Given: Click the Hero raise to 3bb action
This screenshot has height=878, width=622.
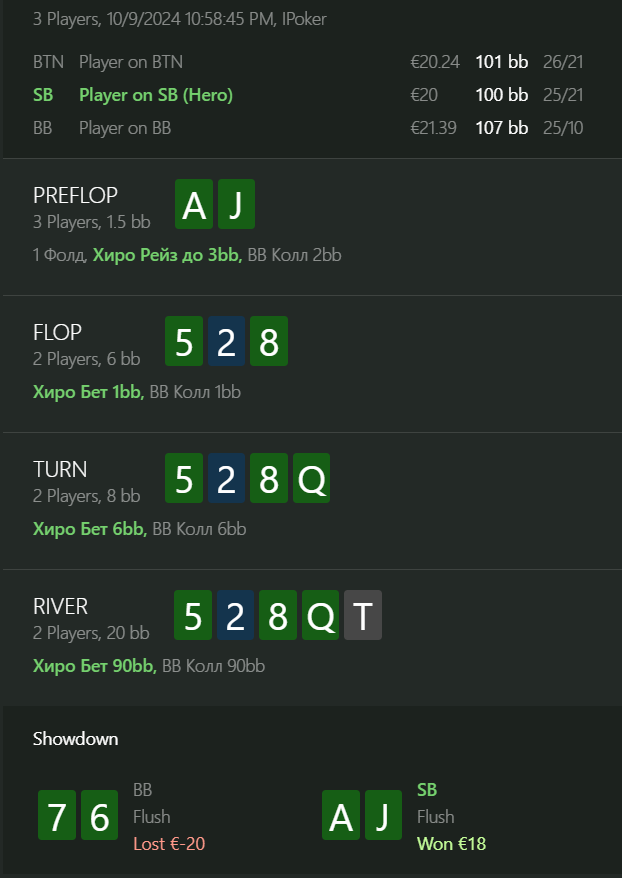Looking at the screenshot, I should pyautogui.click(x=166, y=255).
